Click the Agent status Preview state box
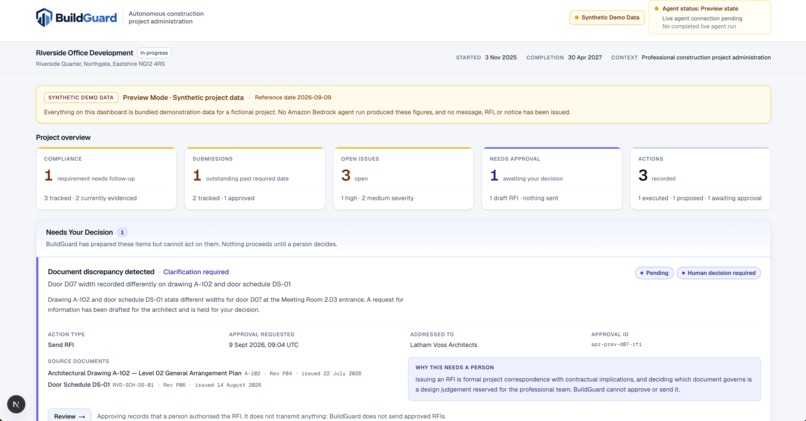This screenshot has width=806, height=421. (x=709, y=17)
